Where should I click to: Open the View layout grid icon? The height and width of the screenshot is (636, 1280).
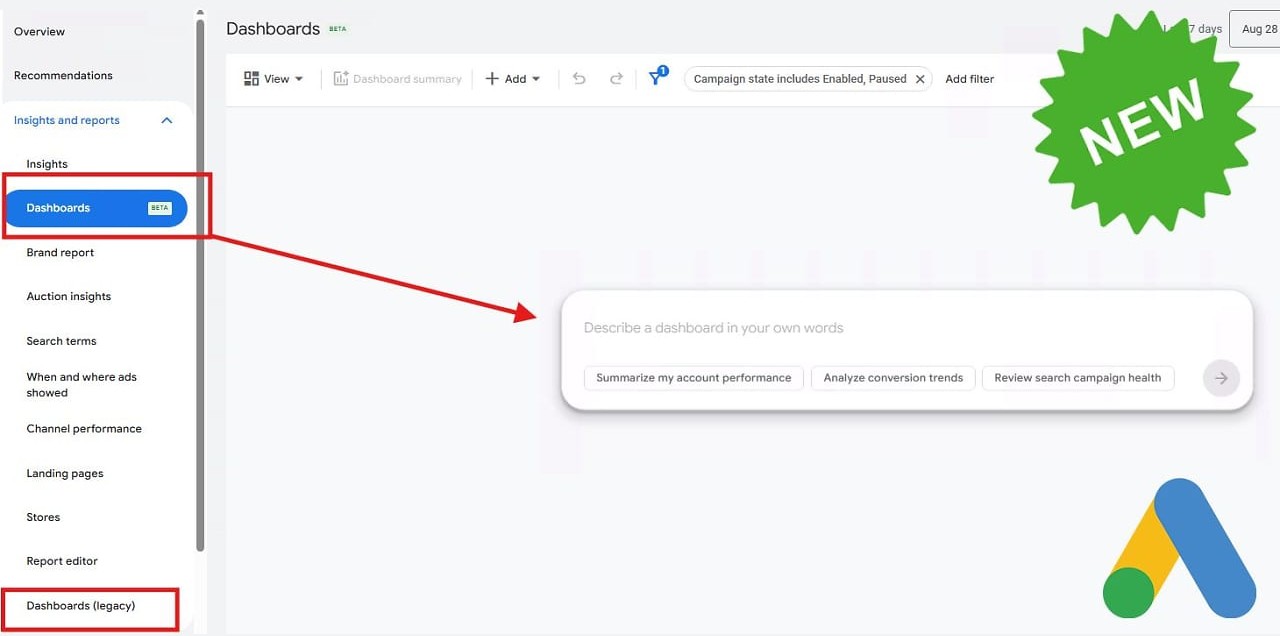pyautogui.click(x=252, y=79)
